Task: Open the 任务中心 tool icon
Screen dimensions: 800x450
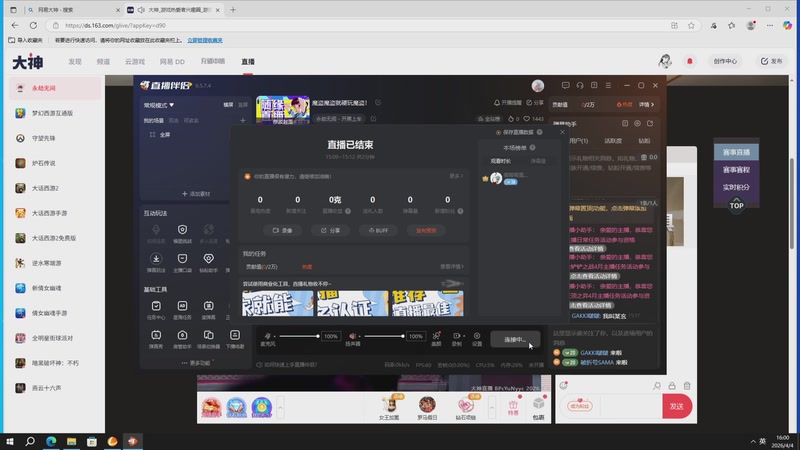Action: 156,306
